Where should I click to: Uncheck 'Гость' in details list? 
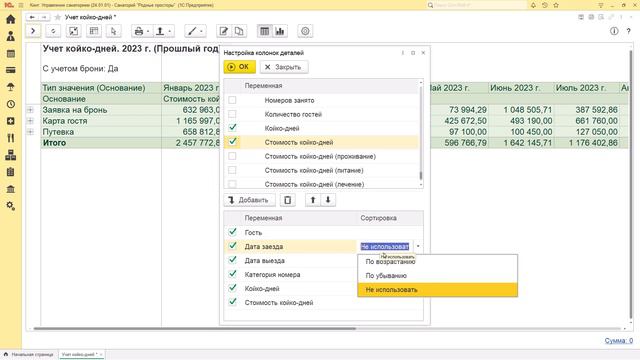233,232
